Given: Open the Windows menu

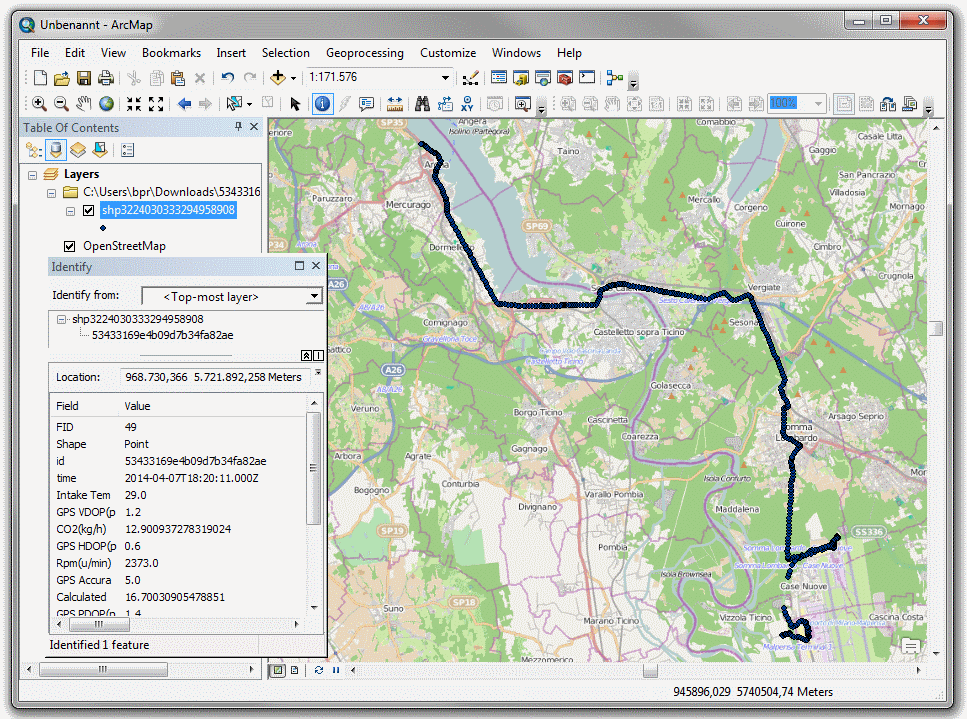Looking at the screenshot, I should pyautogui.click(x=516, y=53).
